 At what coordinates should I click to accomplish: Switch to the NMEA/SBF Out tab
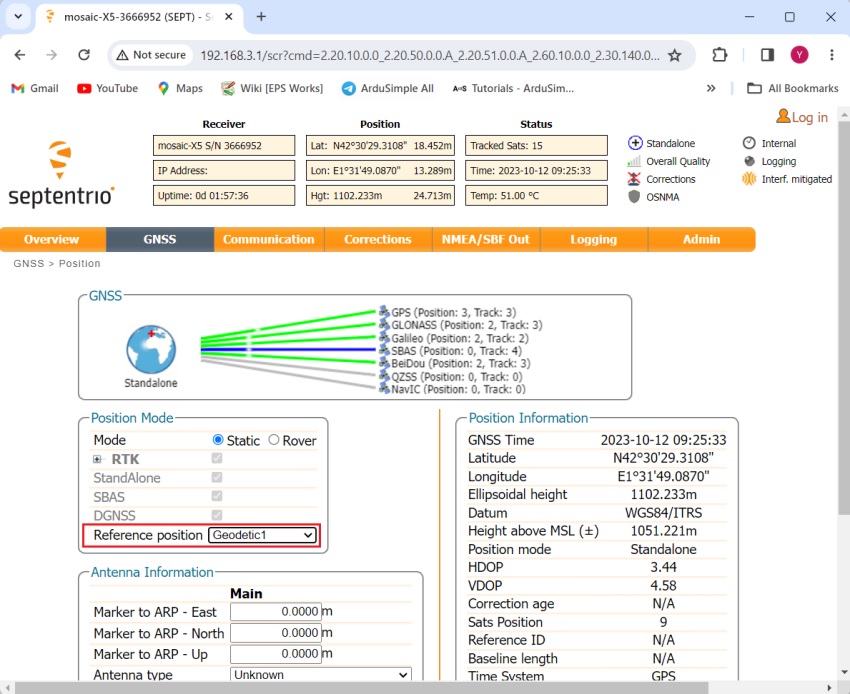pos(486,240)
